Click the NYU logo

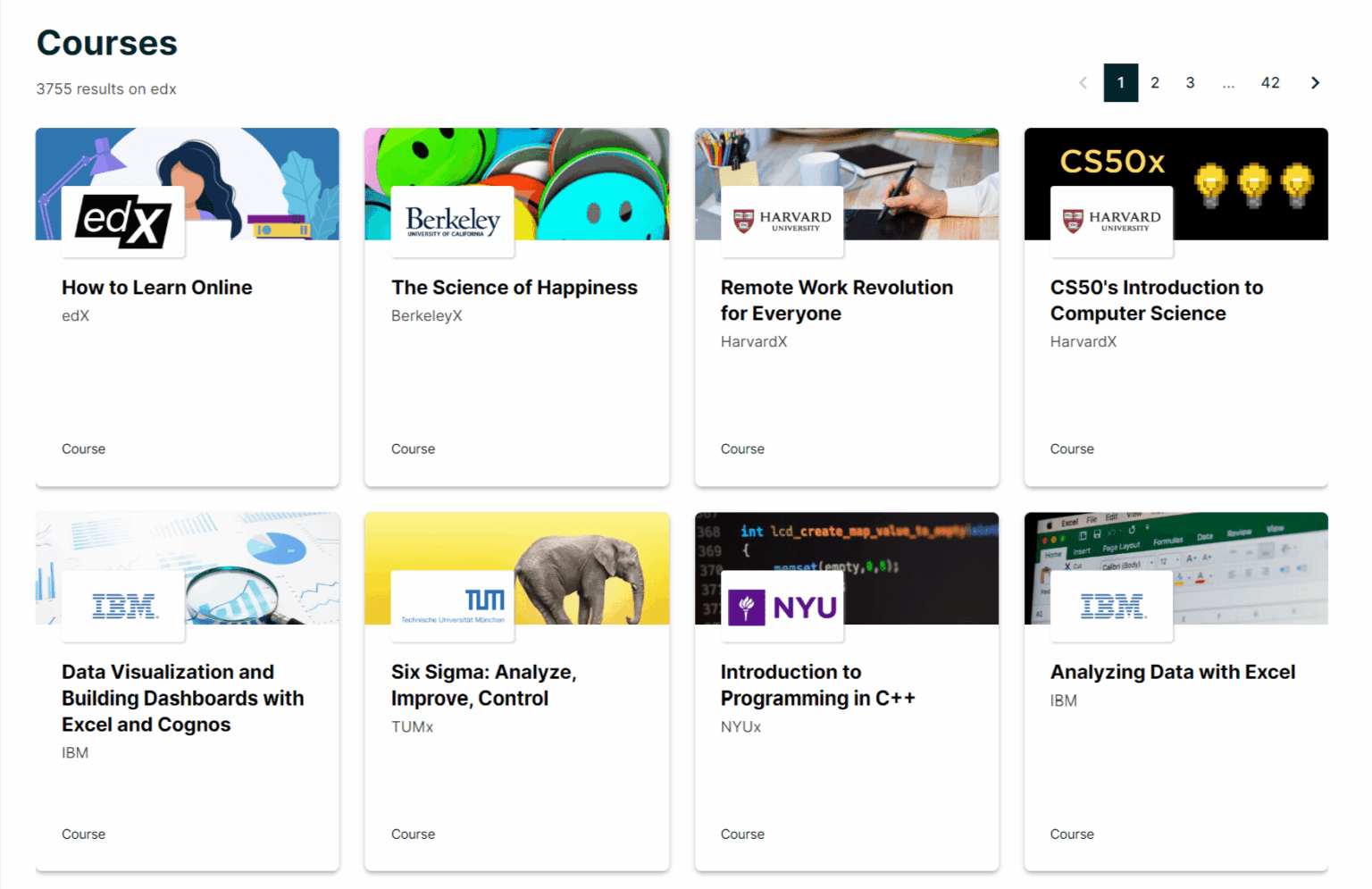pos(782,607)
